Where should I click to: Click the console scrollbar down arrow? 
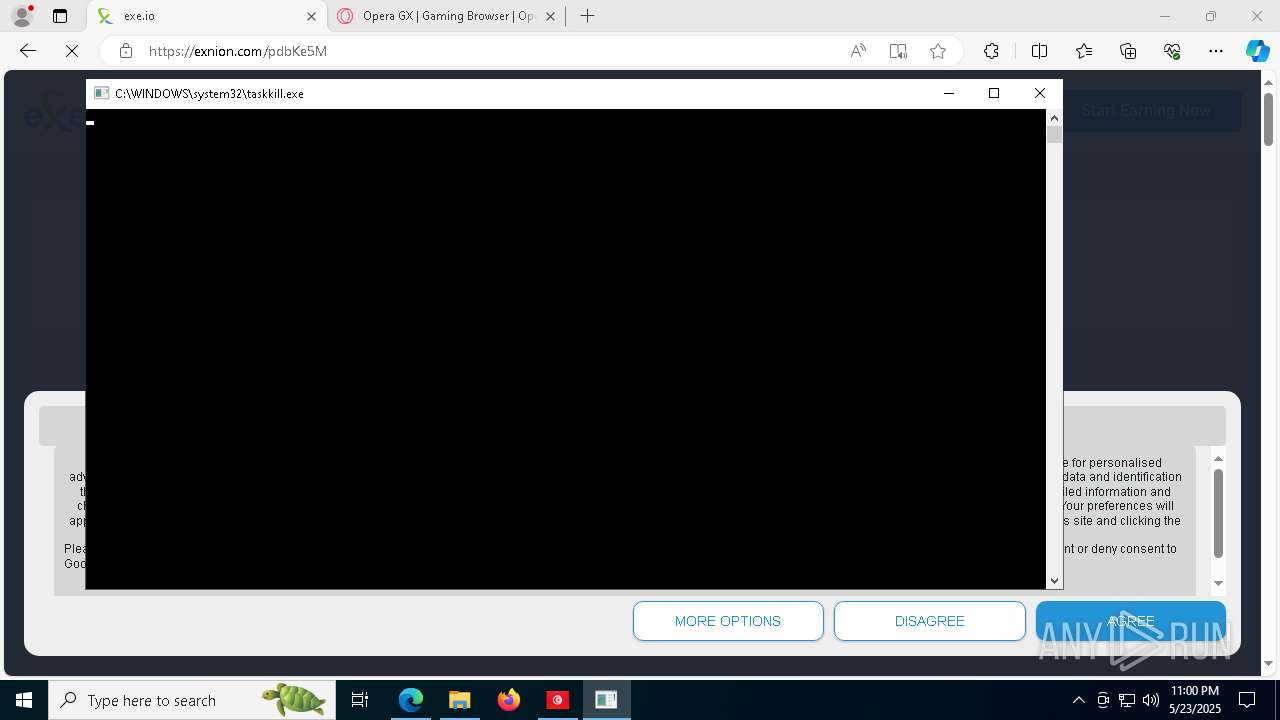click(x=1054, y=581)
